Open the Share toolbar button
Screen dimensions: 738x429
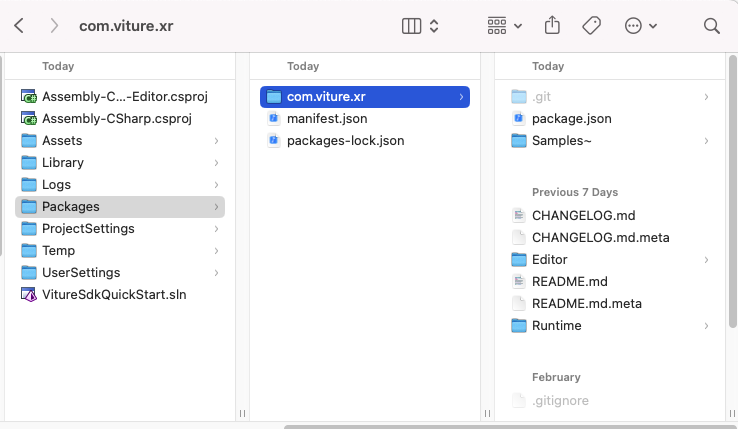coord(552,26)
